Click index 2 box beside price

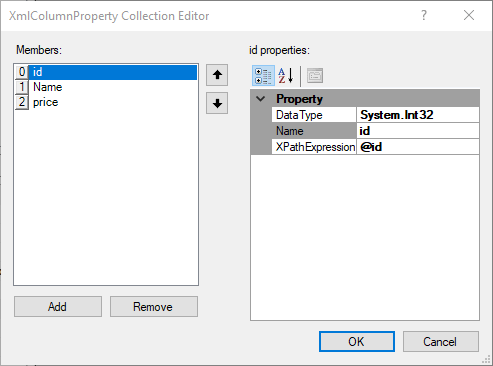tap(22, 102)
